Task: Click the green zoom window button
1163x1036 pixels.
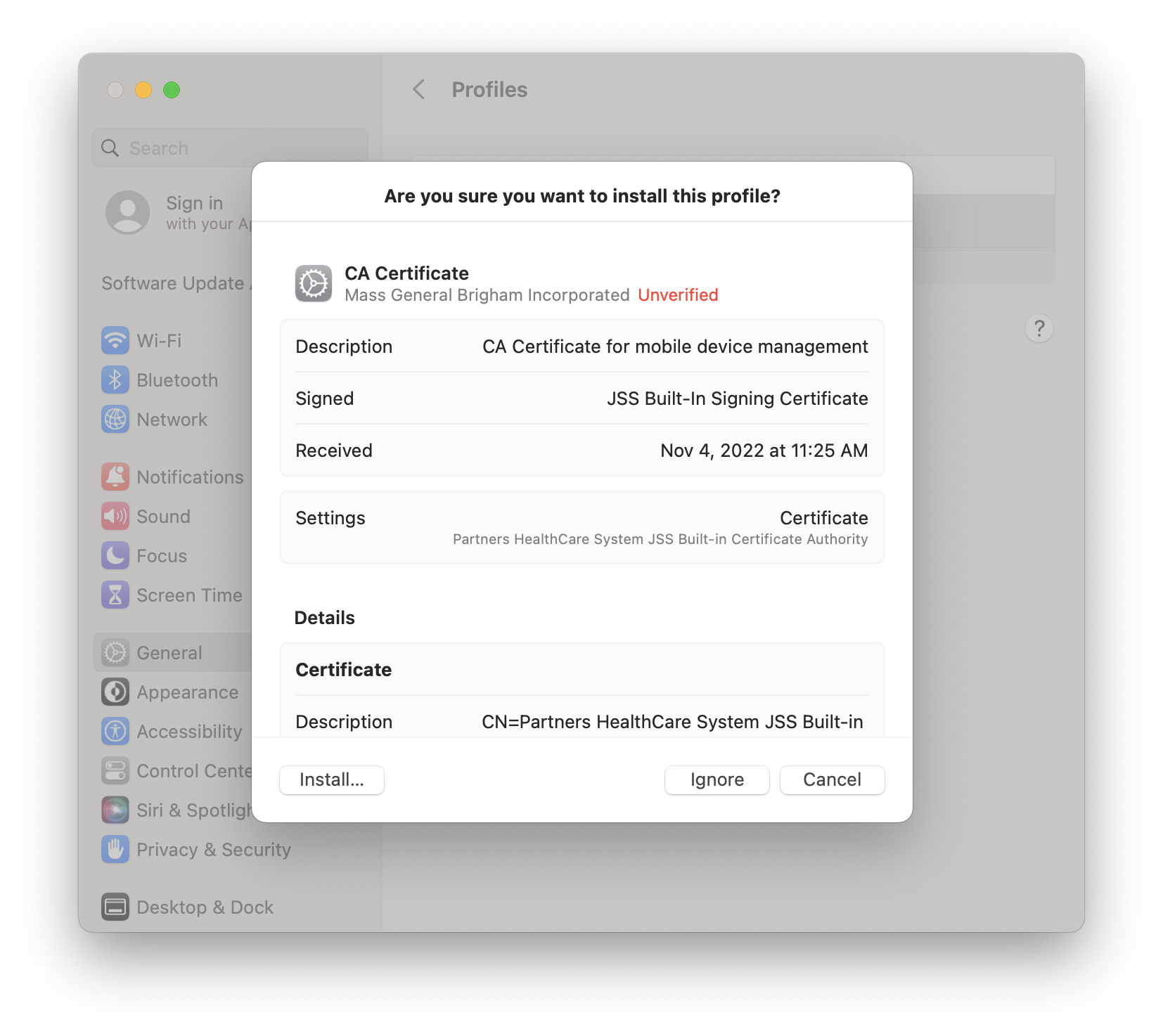Action: (172, 90)
